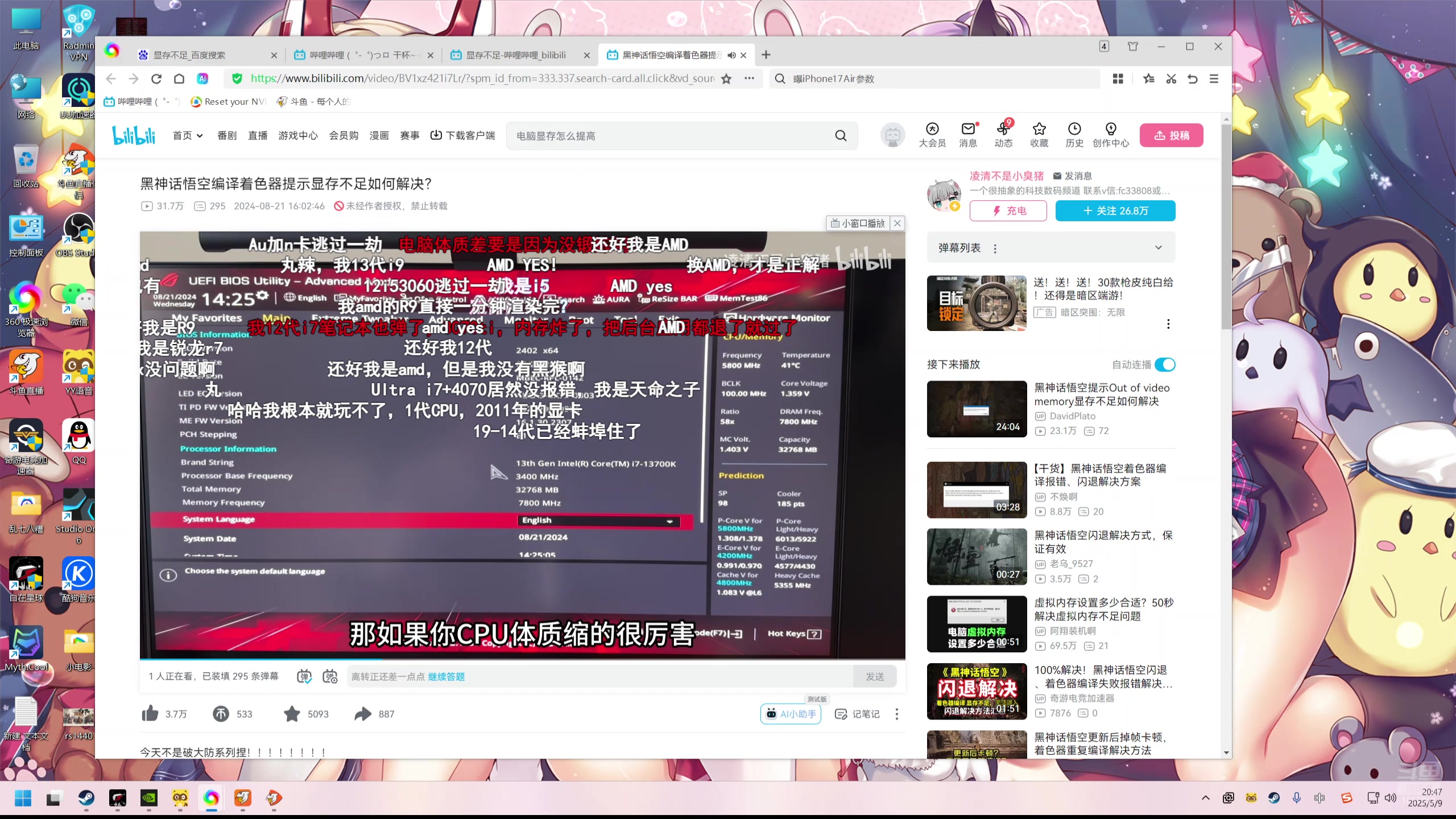Go to browser home page icon

click(179, 78)
